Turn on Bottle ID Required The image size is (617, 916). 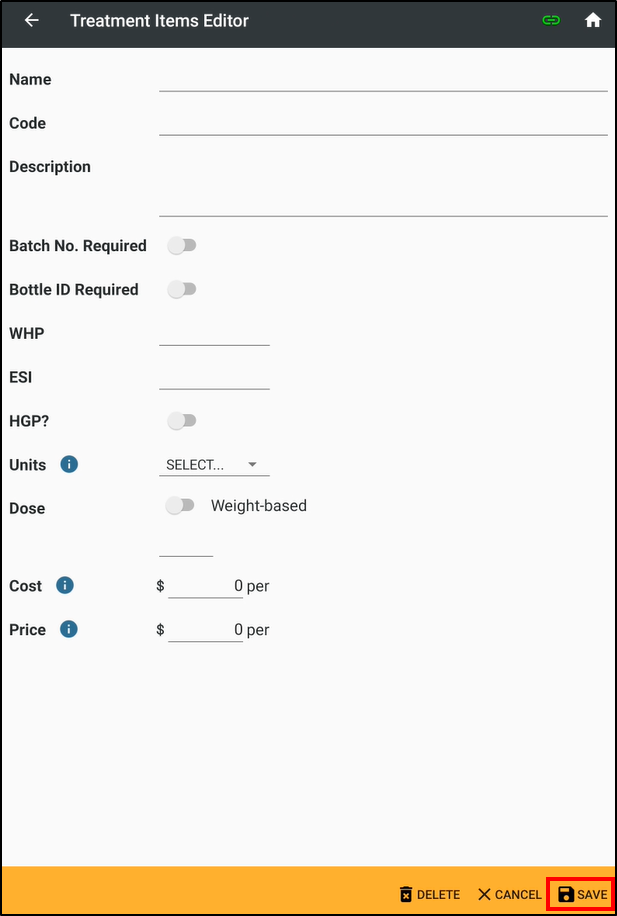[x=182, y=289]
